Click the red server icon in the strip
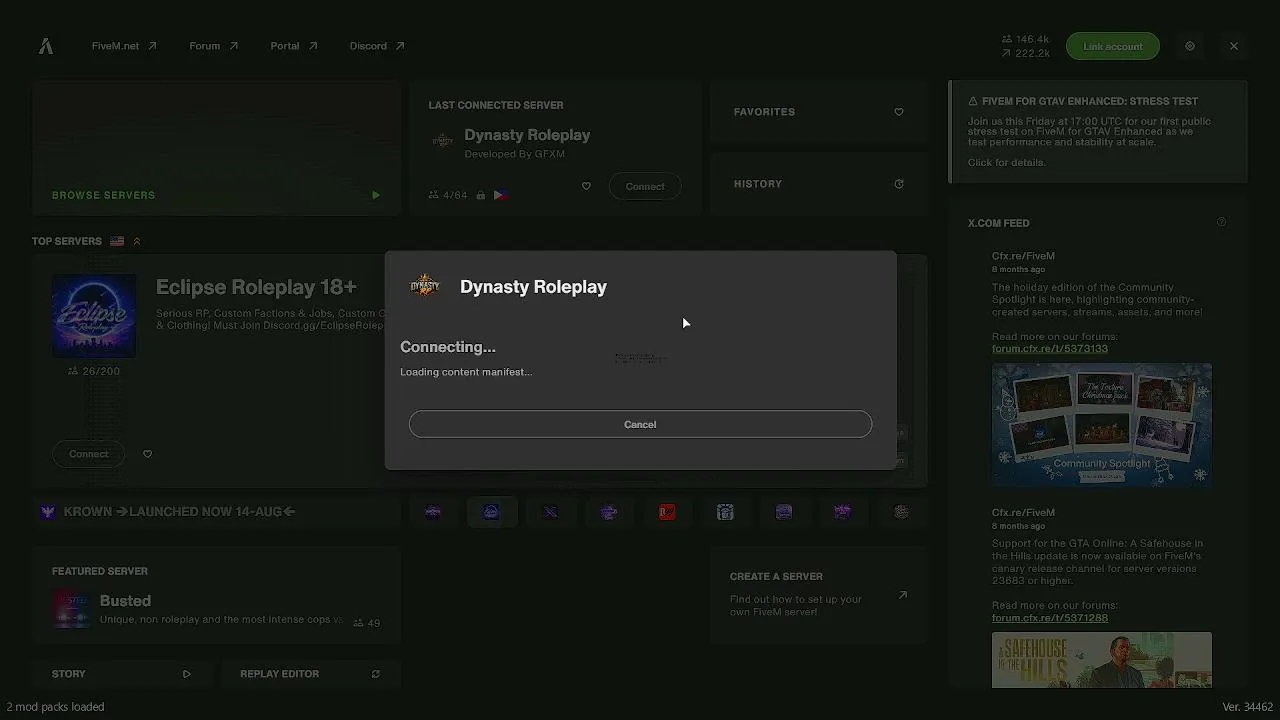1280x720 pixels. 667,512
